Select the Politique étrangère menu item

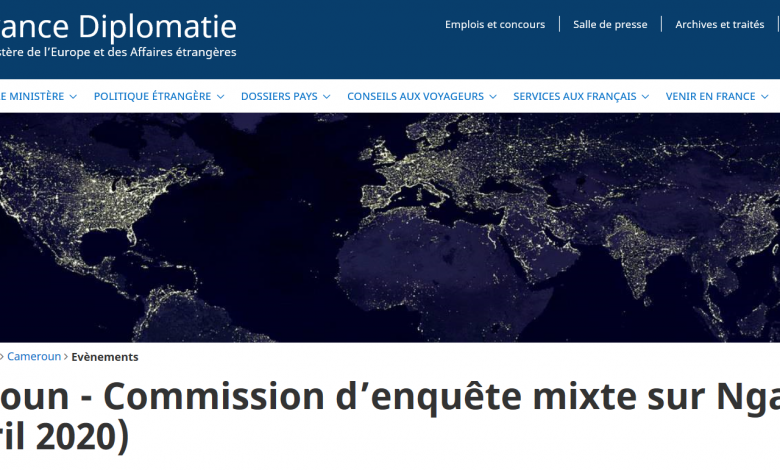coord(152,97)
